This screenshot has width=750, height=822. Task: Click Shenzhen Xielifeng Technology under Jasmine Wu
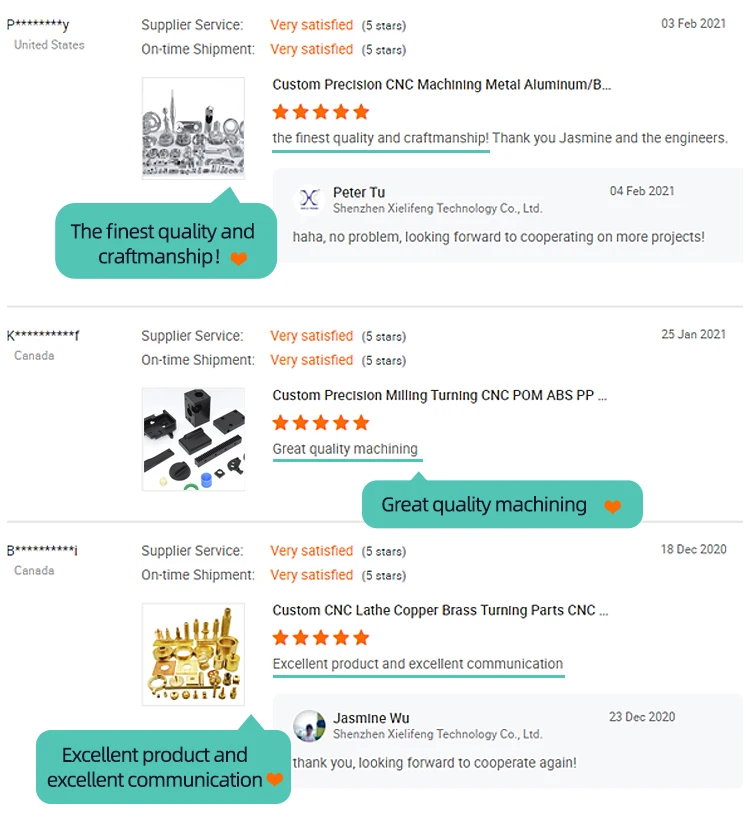click(x=437, y=734)
